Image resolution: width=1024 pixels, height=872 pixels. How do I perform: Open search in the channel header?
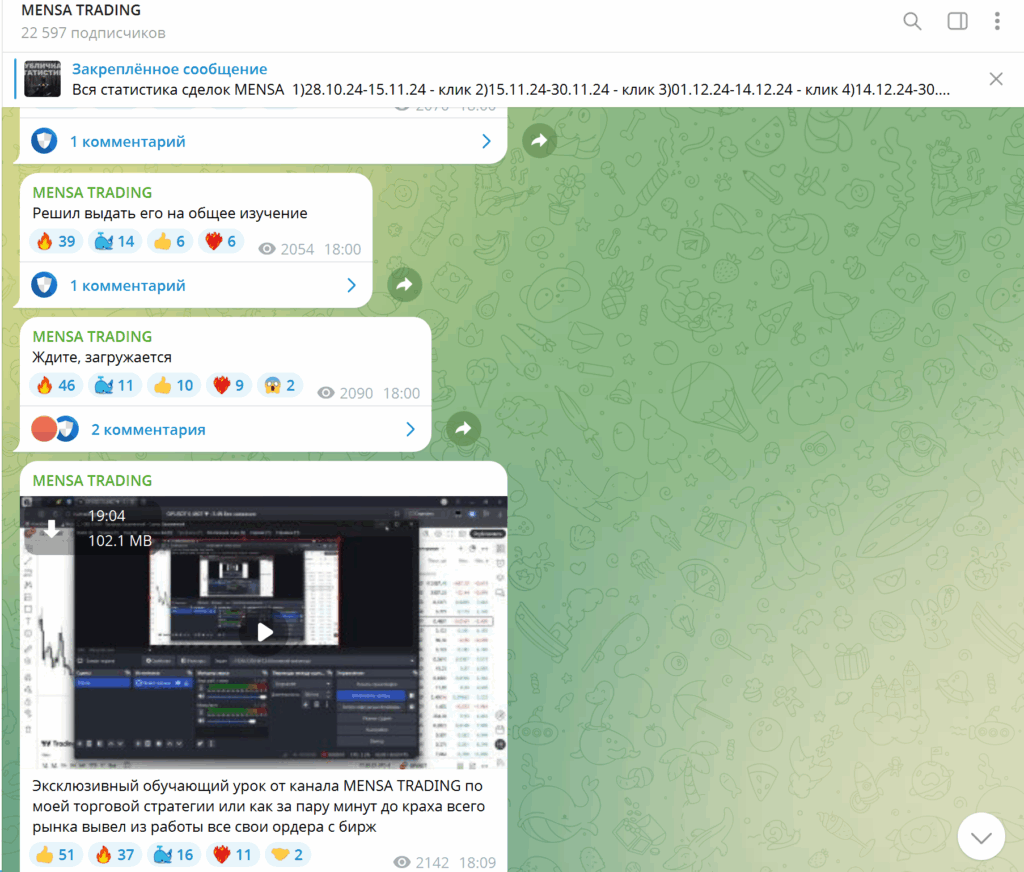[912, 21]
